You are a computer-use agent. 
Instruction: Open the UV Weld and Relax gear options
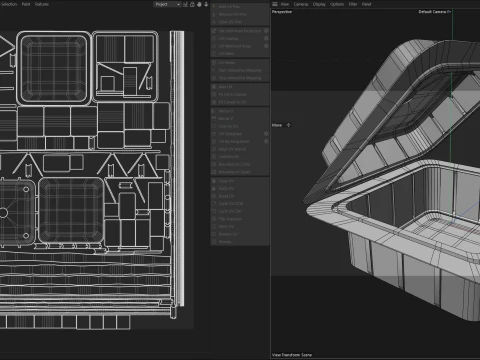point(266,46)
